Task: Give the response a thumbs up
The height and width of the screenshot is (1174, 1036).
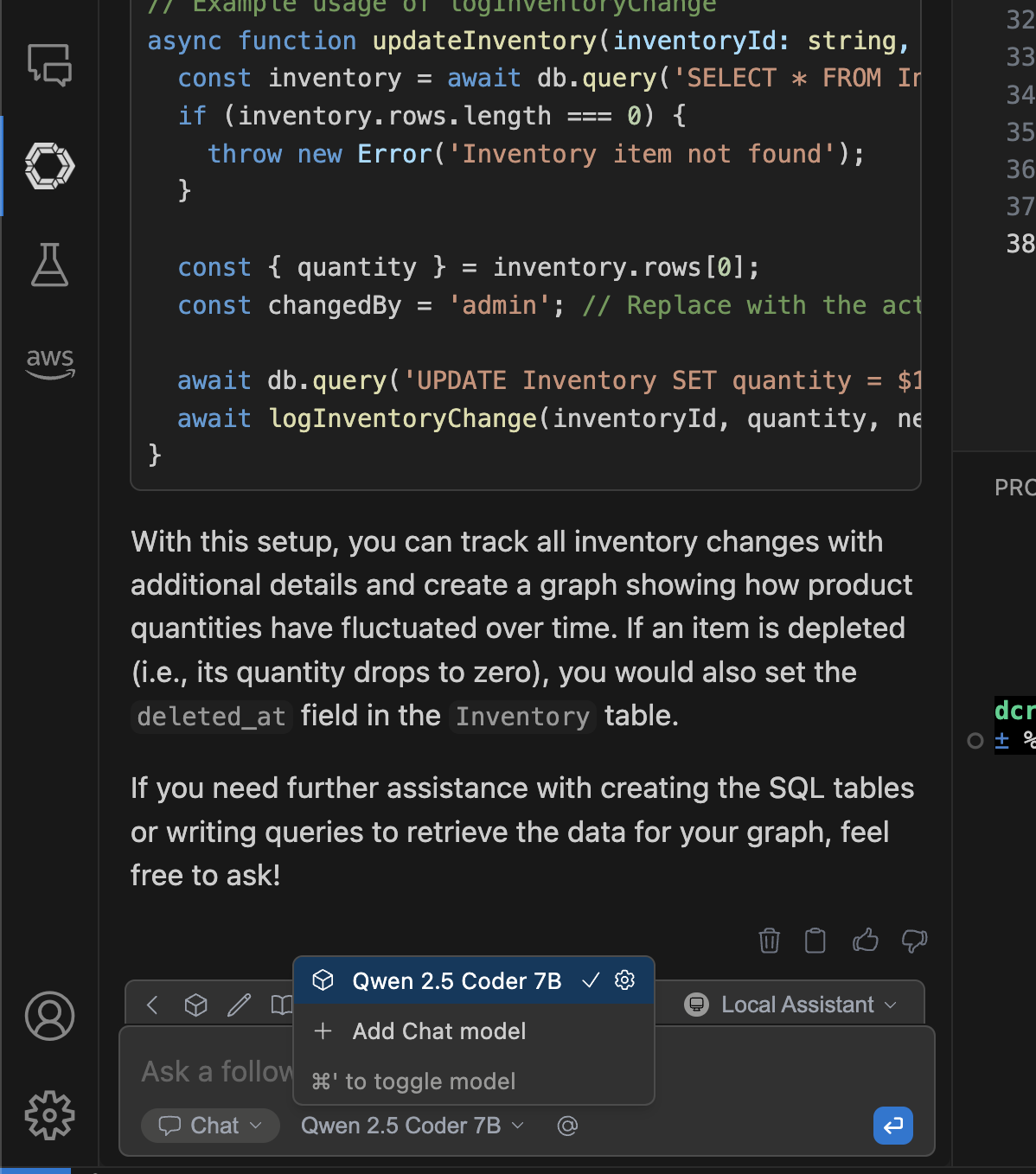Action: (865, 941)
